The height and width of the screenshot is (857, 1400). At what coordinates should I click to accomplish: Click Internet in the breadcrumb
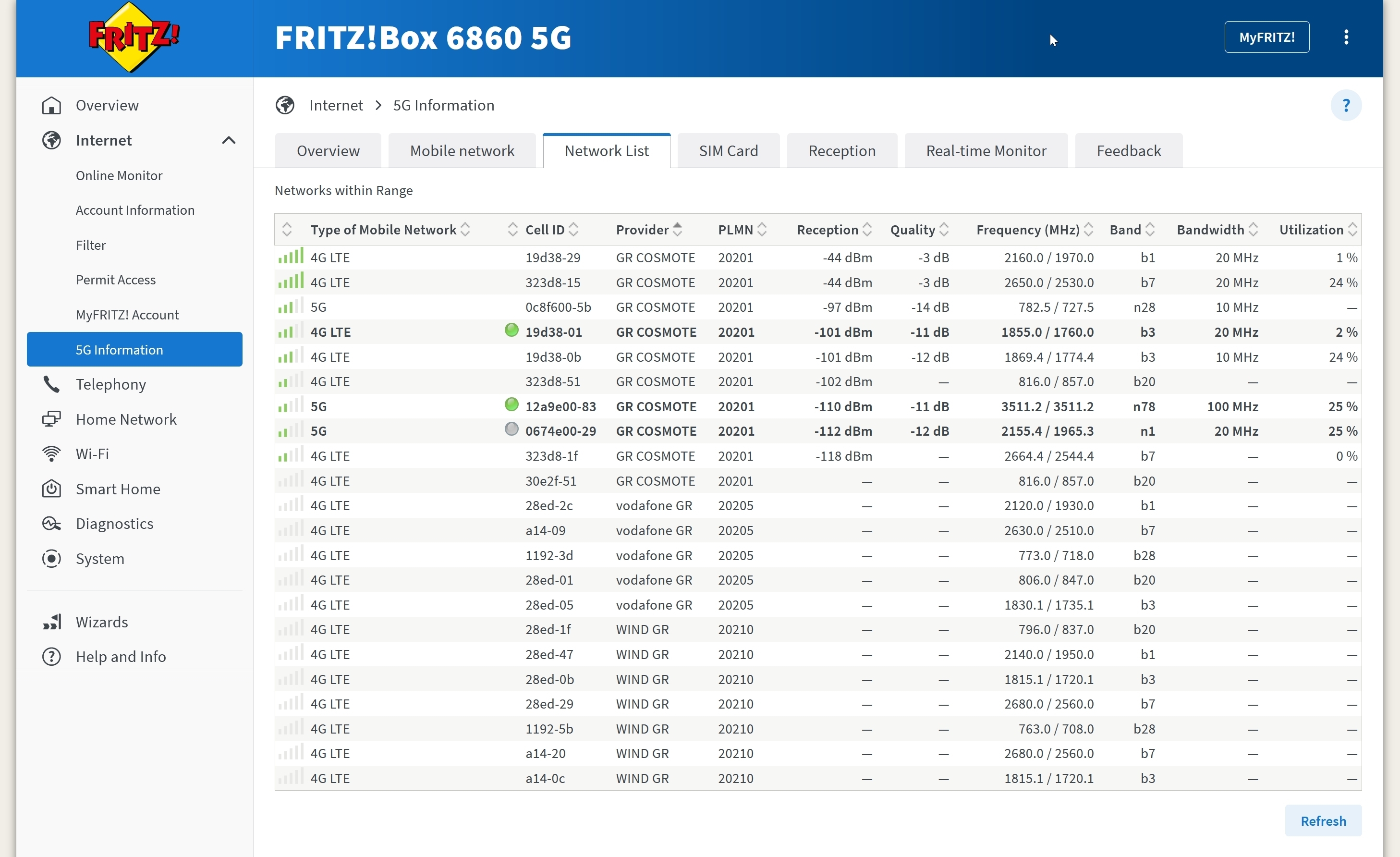pyautogui.click(x=336, y=105)
